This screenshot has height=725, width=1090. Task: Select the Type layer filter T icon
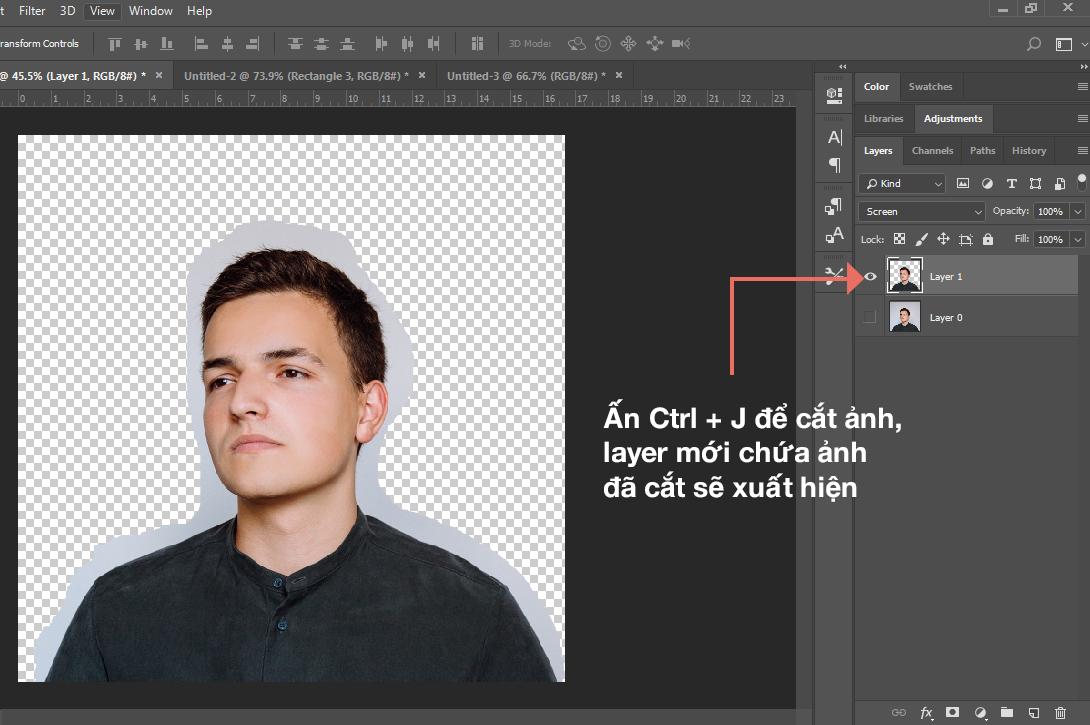pos(1012,184)
